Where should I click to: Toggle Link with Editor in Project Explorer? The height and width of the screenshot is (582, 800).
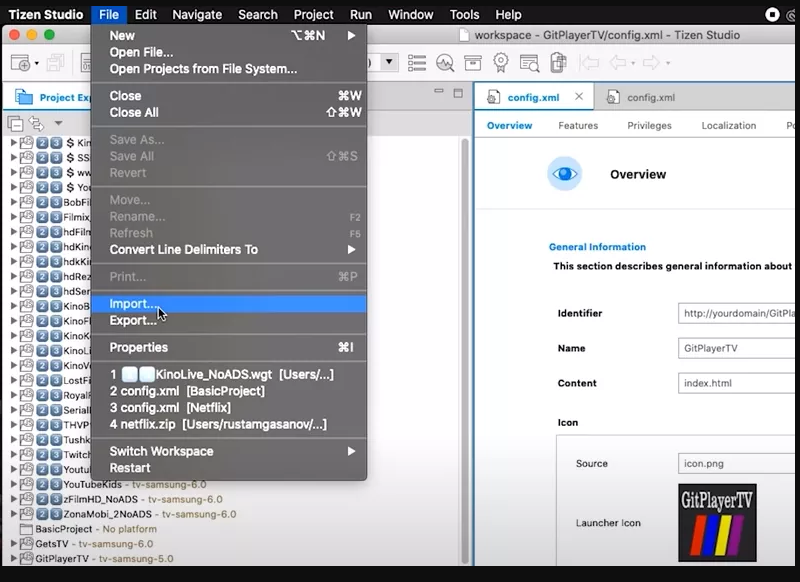(x=36, y=124)
